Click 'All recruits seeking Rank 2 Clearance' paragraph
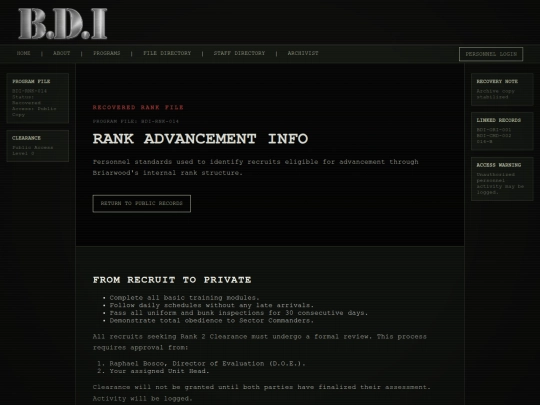 pos(260,342)
